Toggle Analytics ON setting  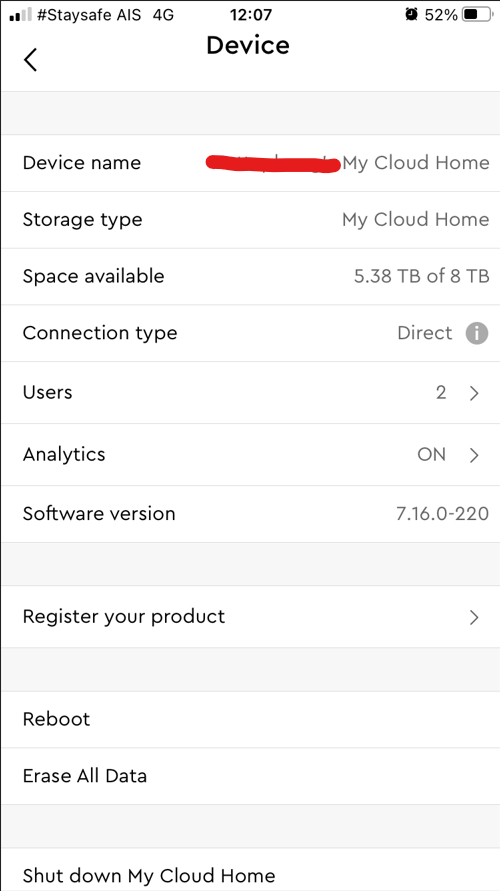click(x=431, y=455)
